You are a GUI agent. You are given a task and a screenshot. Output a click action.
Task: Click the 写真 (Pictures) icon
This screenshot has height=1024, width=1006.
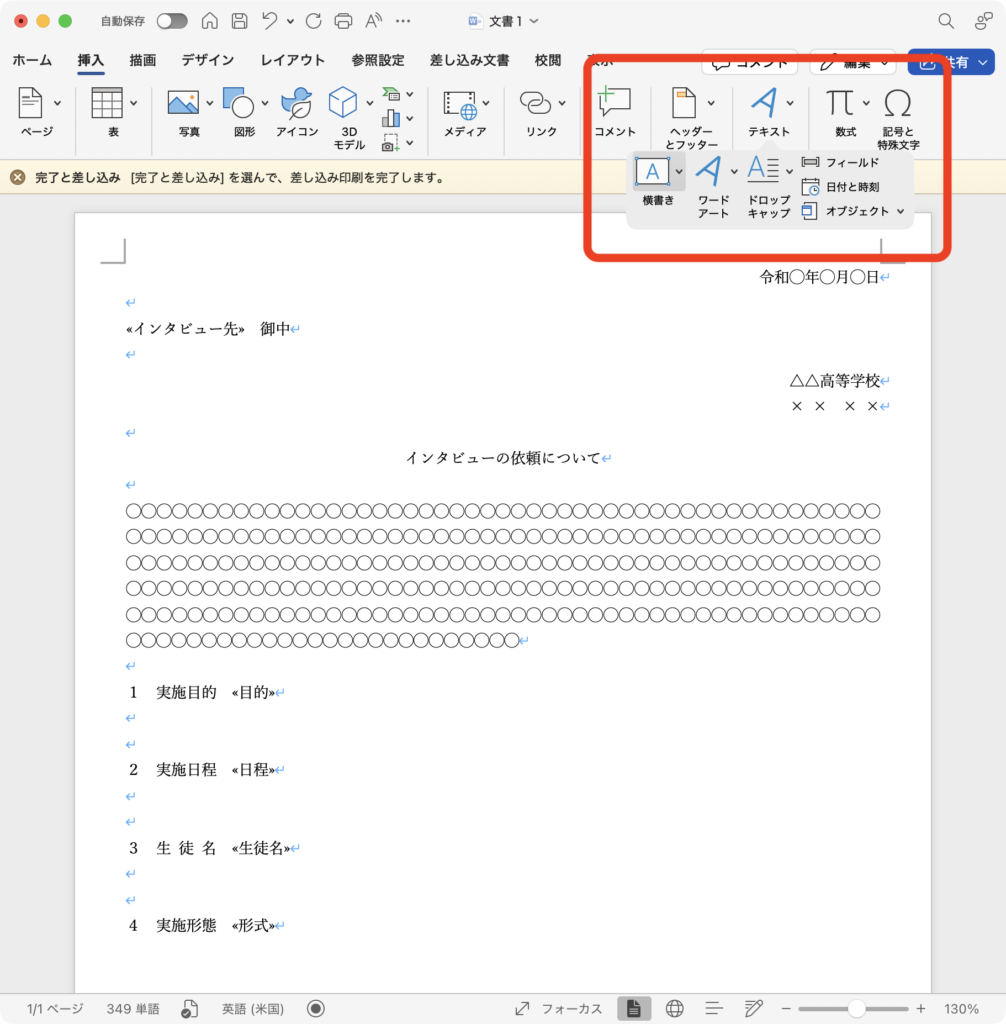point(183,103)
